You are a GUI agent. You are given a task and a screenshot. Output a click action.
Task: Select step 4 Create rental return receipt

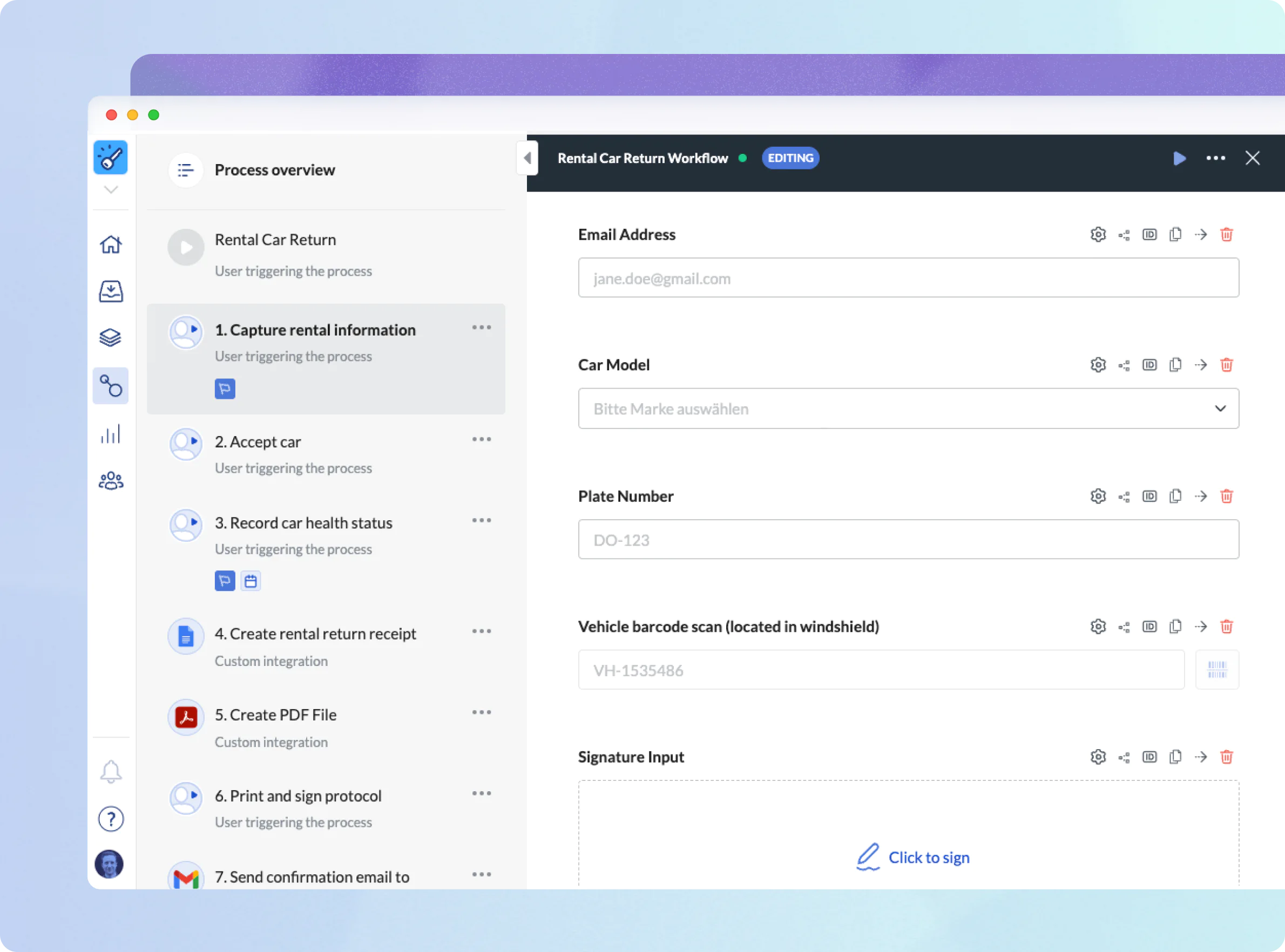pyautogui.click(x=315, y=634)
